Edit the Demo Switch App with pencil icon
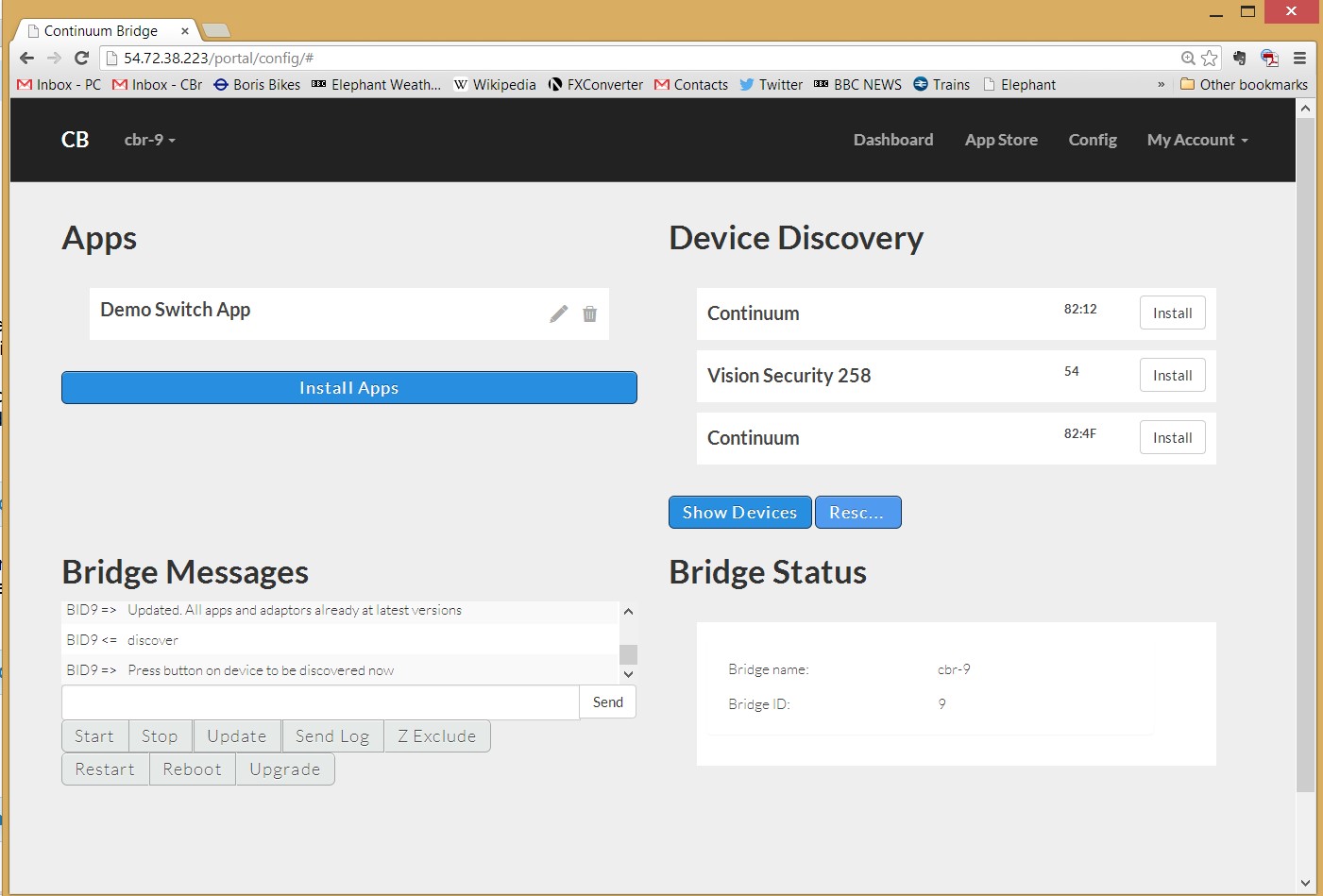The image size is (1323, 896). click(x=559, y=313)
